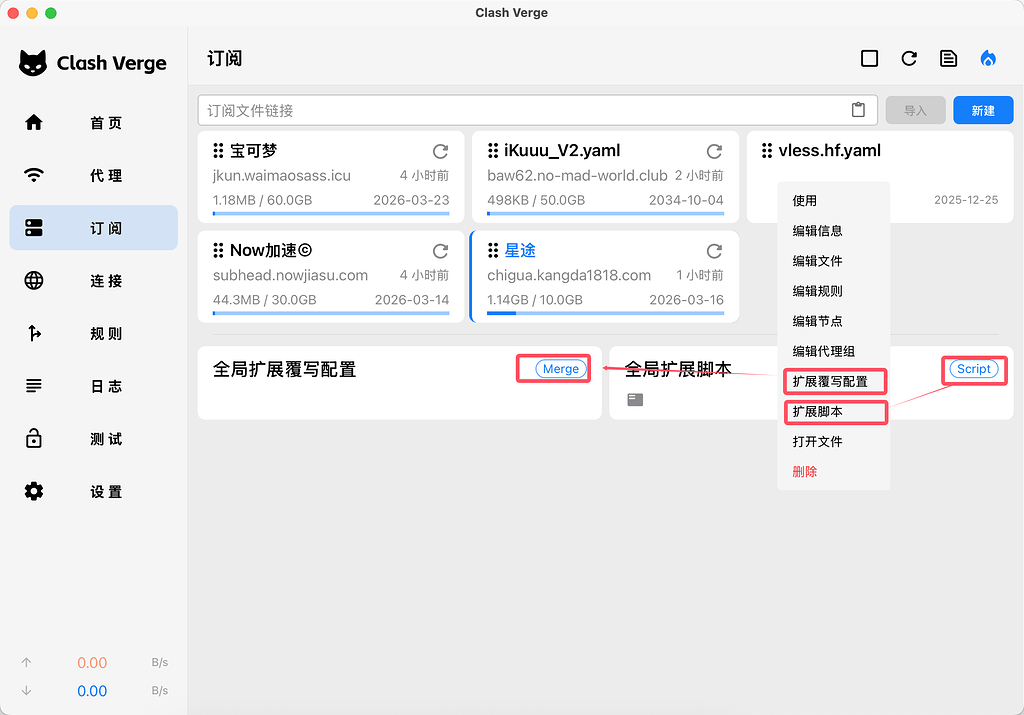
Task: Choose 编辑节点 from context menu
Action: click(x=834, y=321)
